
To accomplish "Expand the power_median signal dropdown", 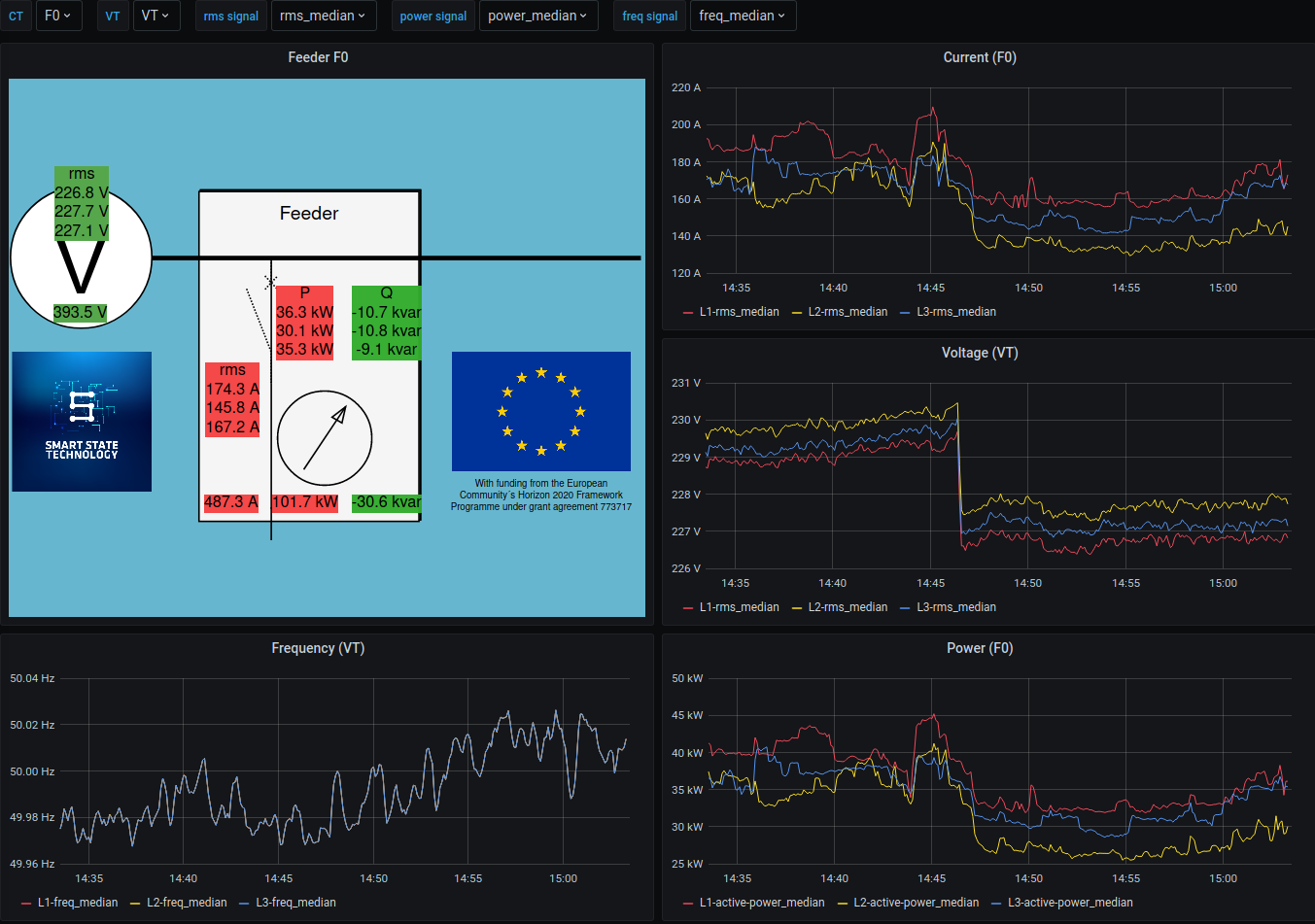I will pyautogui.click(x=537, y=16).
